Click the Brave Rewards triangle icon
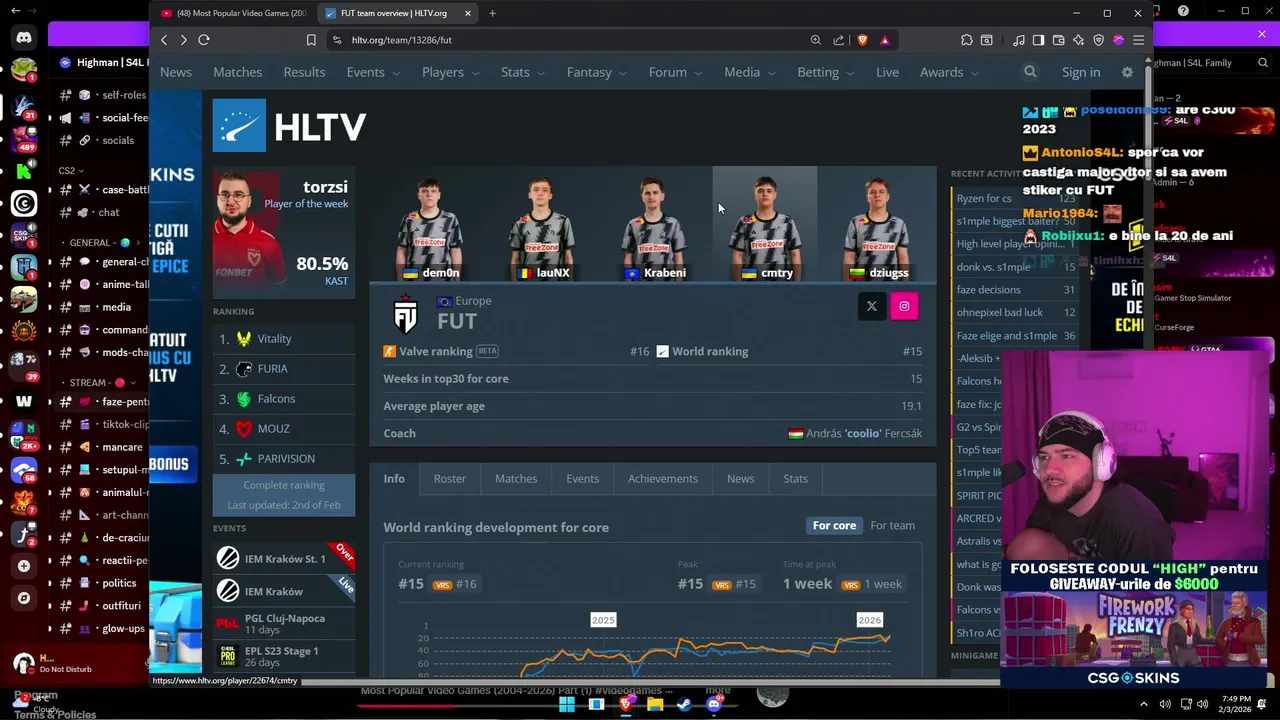1280x720 pixels. (x=885, y=40)
